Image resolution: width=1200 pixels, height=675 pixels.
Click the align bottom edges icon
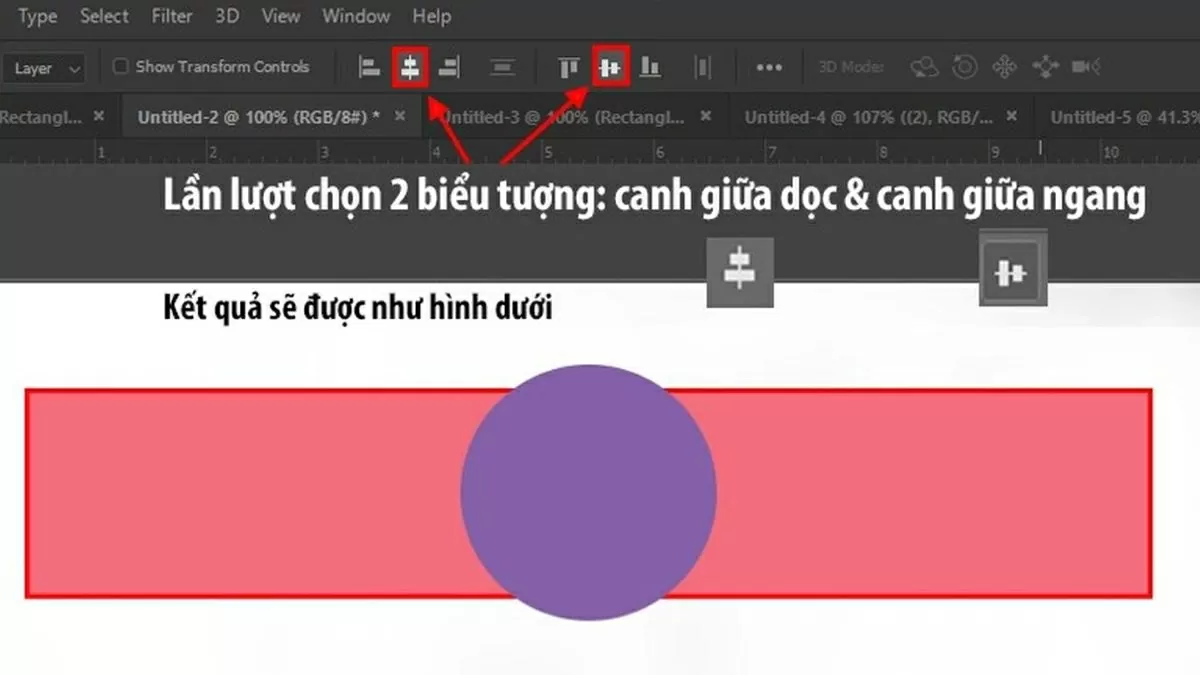coord(651,68)
